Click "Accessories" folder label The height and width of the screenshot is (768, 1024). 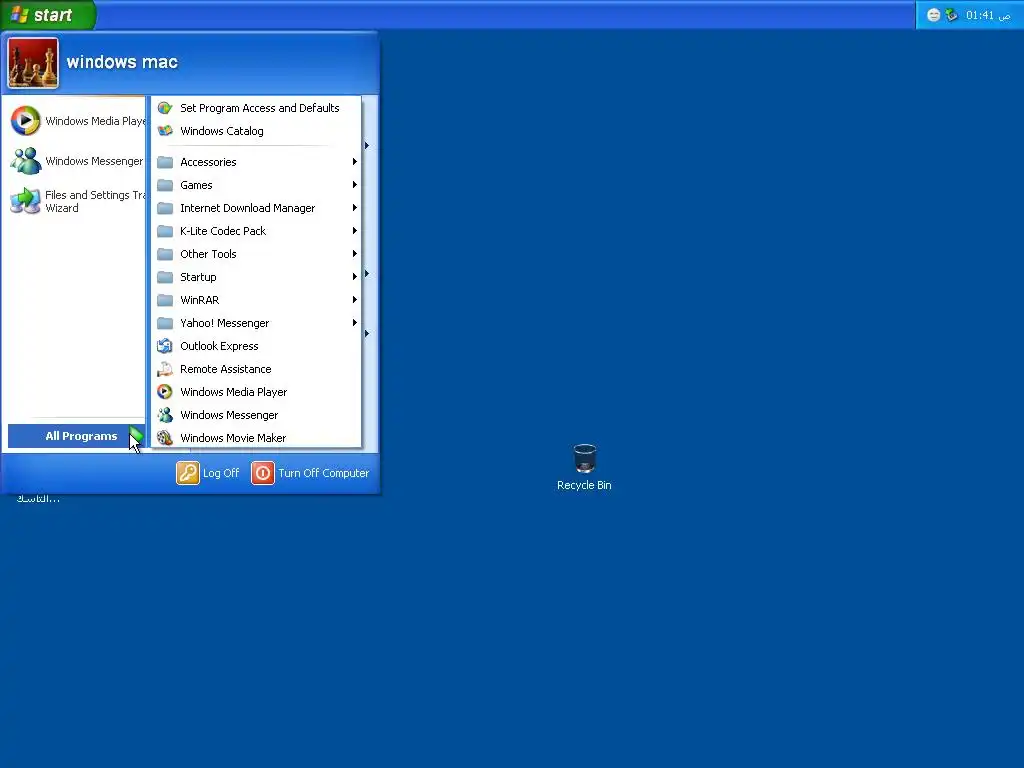pyautogui.click(x=208, y=162)
